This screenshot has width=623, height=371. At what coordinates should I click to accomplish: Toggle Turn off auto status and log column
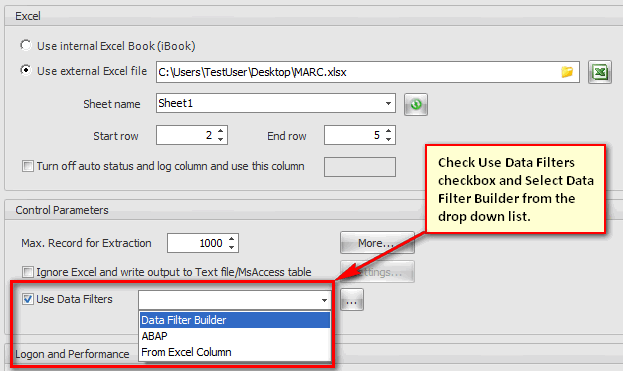tap(28, 166)
